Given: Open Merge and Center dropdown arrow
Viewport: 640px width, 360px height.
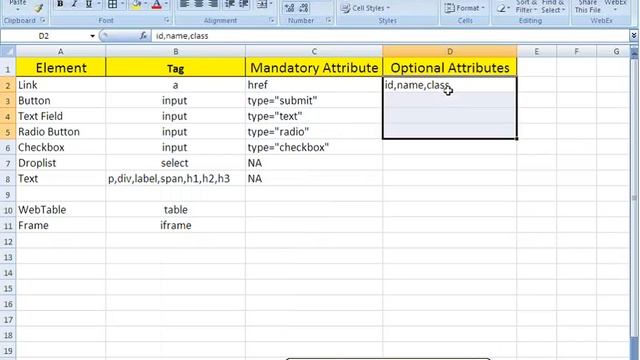Looking at the screenshot, I should (x=271, y=4).
